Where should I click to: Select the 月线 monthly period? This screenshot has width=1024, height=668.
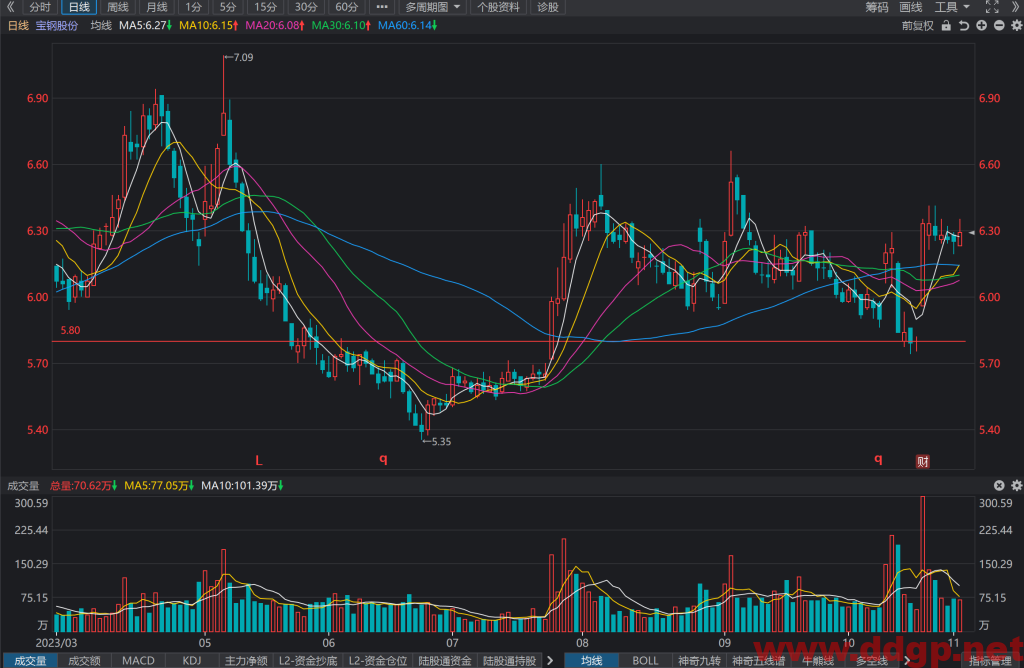coord(157,7)
